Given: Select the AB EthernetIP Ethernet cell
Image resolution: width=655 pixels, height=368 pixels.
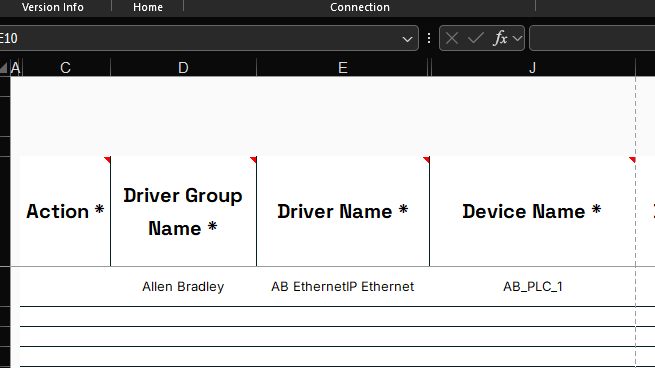Looking at the screenshot, I should [x=343, y=287].
